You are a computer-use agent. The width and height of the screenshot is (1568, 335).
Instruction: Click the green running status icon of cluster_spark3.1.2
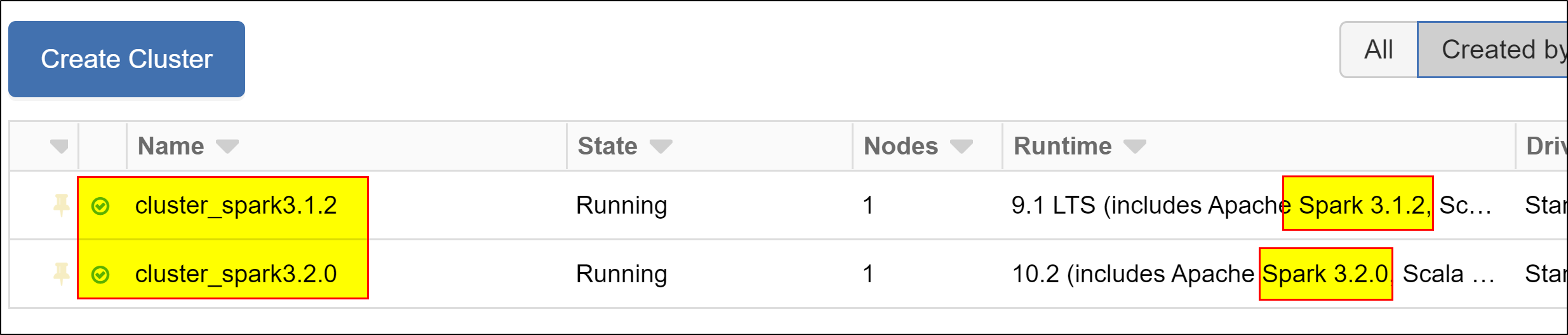[100, 206]
